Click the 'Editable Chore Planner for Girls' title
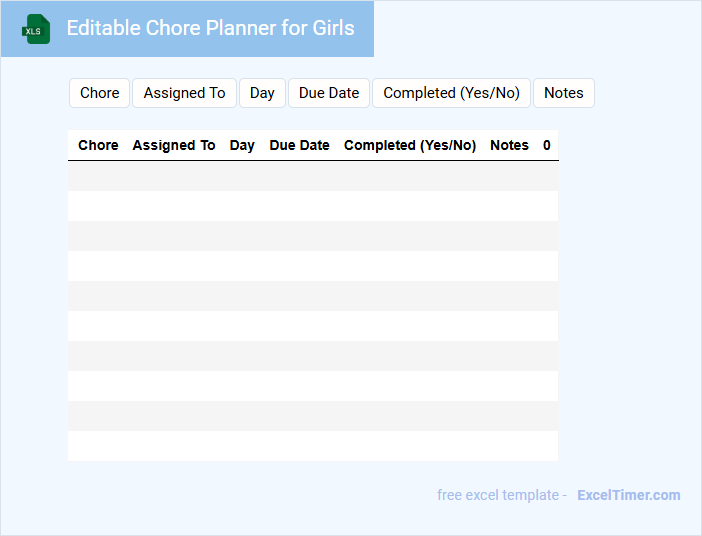 tap(210, 28)
